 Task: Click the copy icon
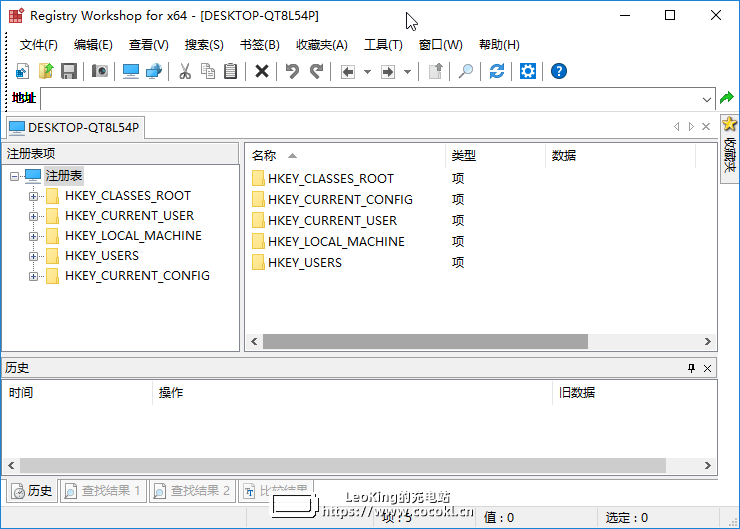208,71
